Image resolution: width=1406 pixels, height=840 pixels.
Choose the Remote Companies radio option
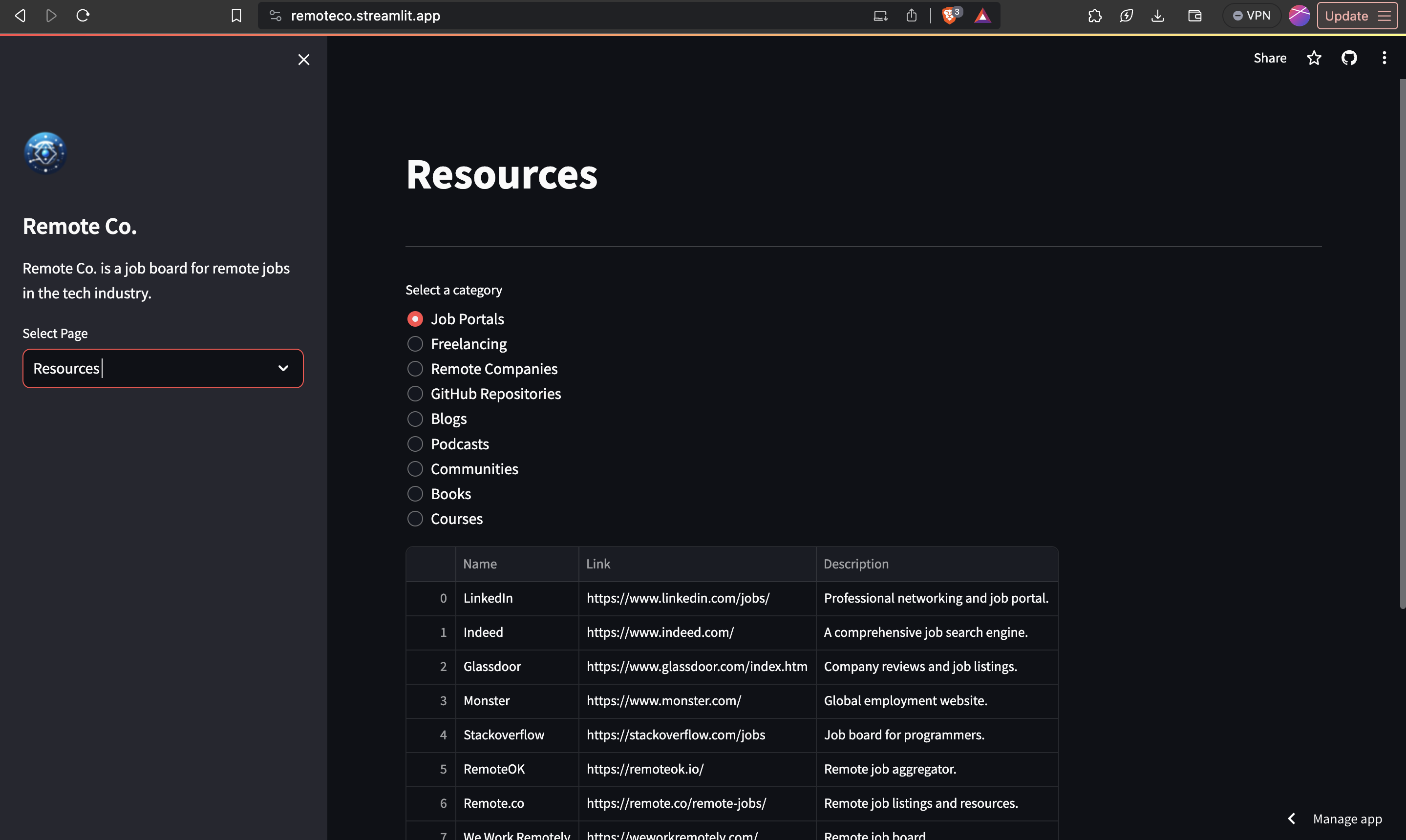click(415, 369)
